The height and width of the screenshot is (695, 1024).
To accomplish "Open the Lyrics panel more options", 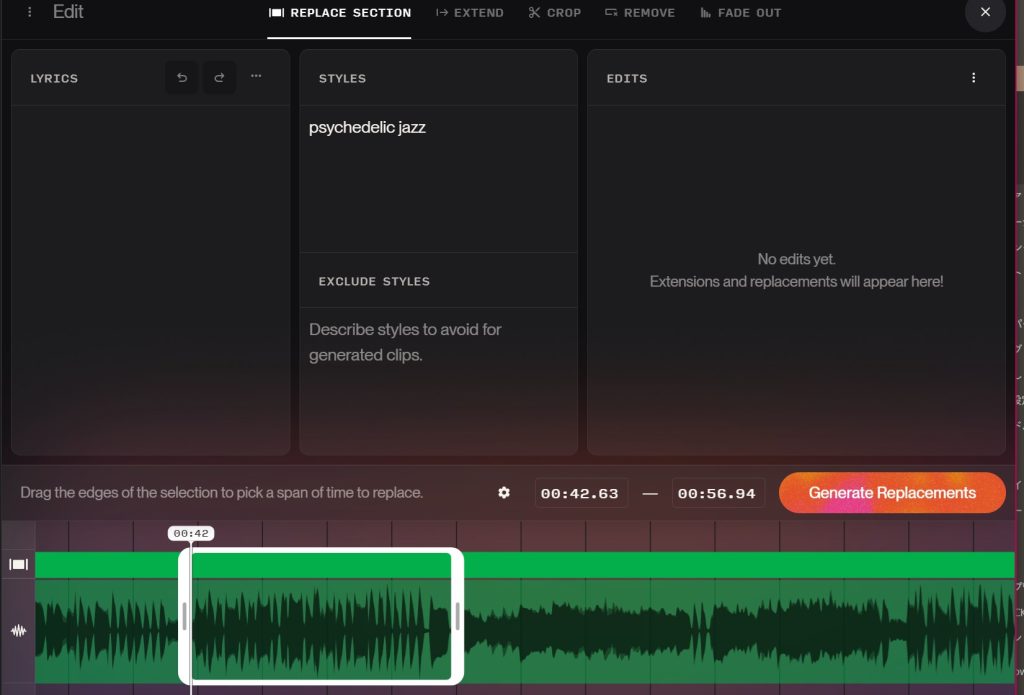I will 256,76.
